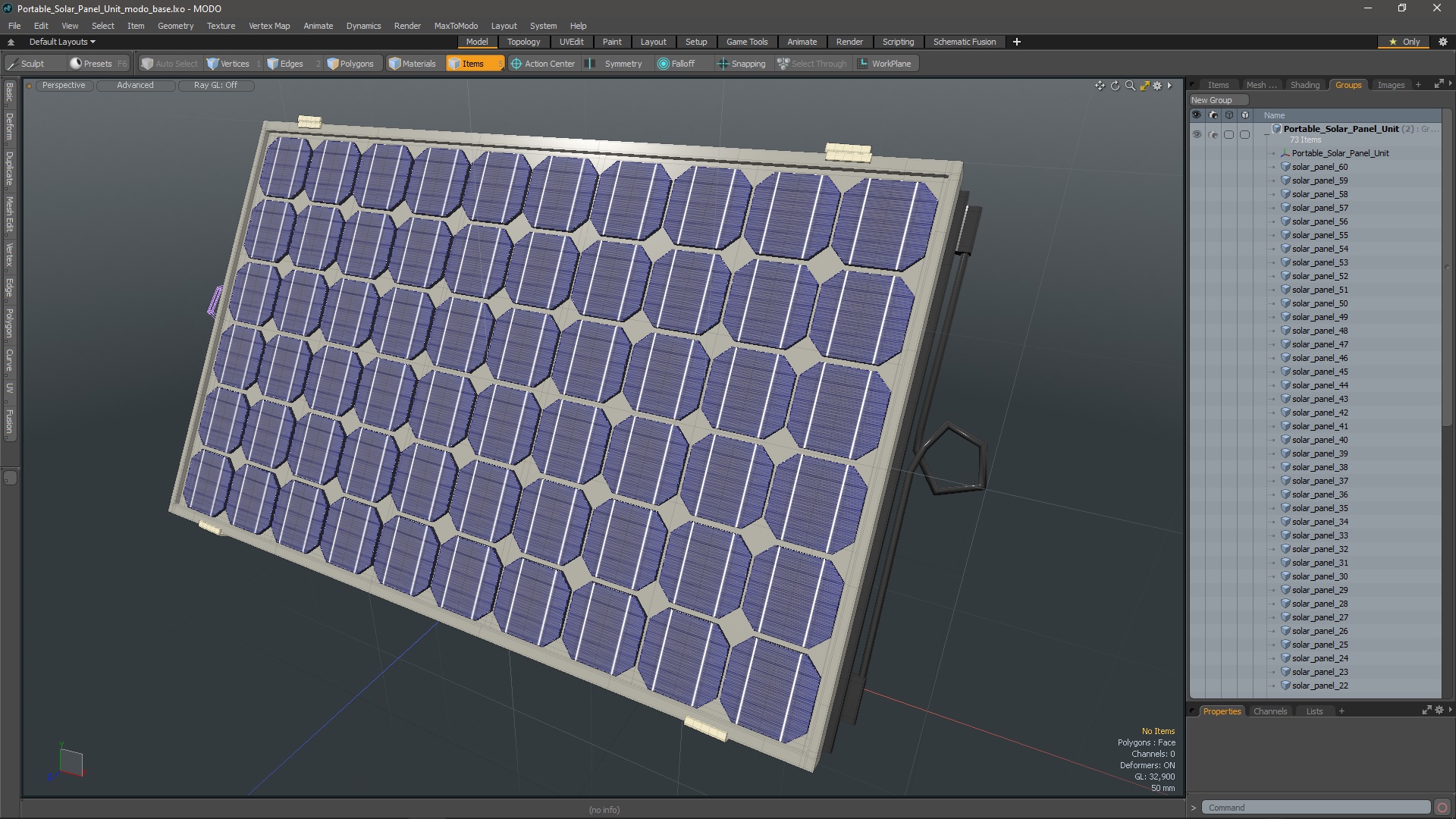Open the Presets browser
The image size is (1456, 819).
click(98, 64)
